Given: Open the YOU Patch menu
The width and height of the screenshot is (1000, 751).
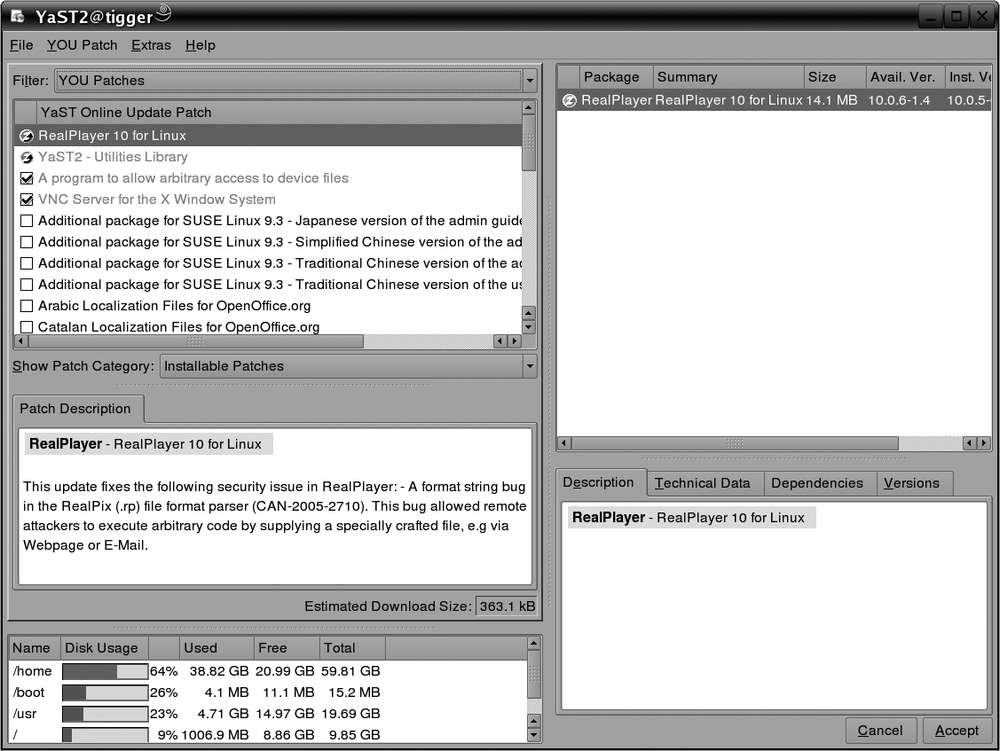Looking at the screenshot, I should coord(82,45).
